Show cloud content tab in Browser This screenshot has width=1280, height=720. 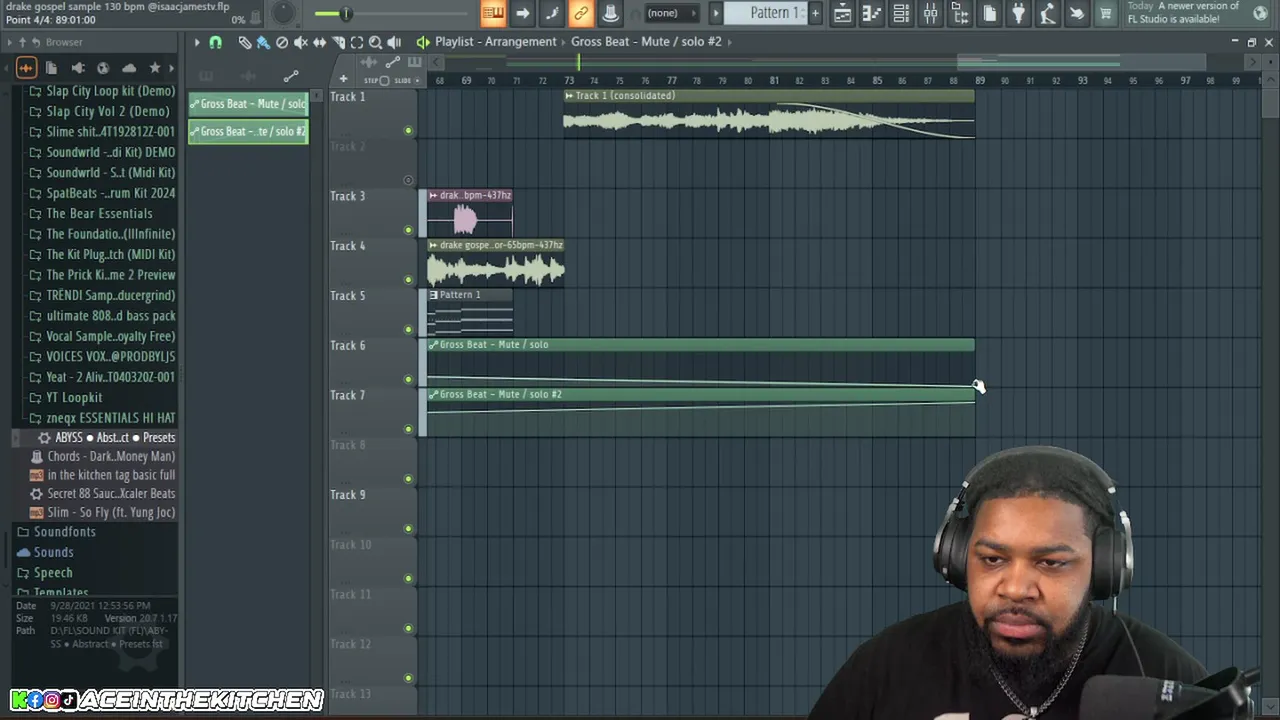pyautogui.click(x=129, y=68)
